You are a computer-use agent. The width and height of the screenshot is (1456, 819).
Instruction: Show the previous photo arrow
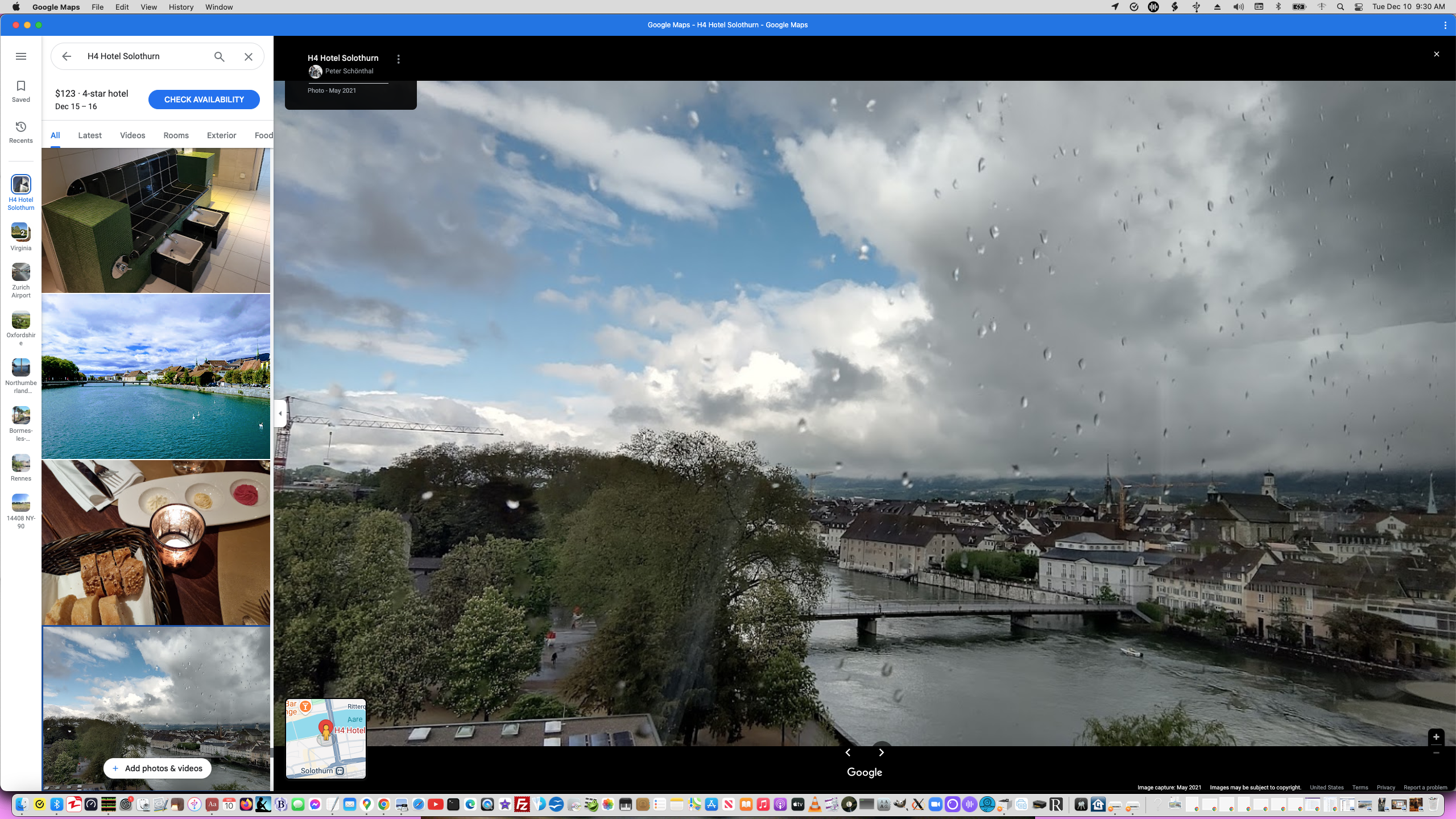[848, 752]
